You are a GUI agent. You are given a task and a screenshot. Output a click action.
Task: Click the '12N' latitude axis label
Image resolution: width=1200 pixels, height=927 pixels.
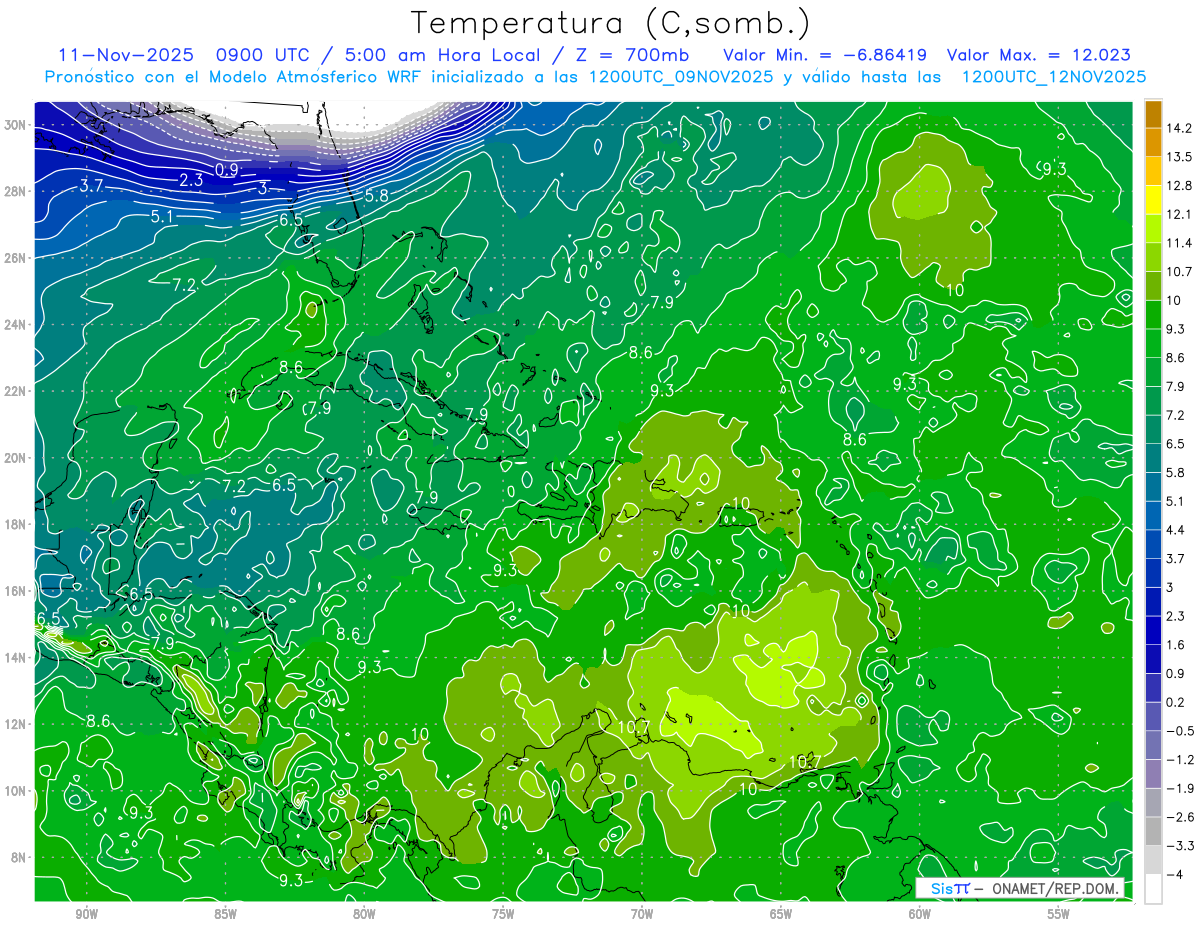tap(16, 724)
